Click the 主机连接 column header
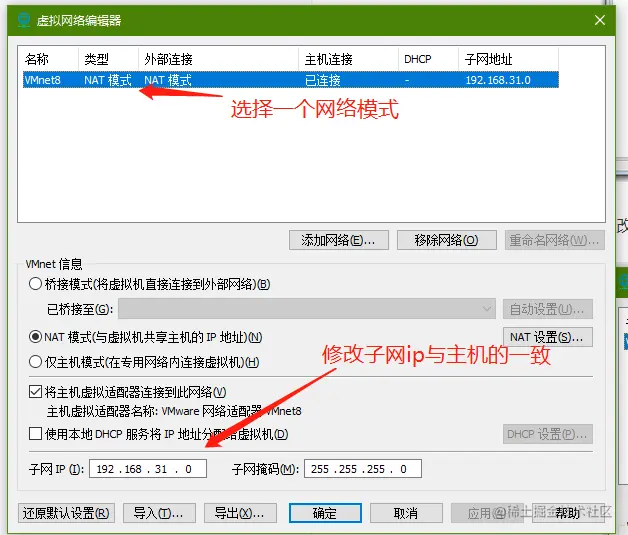 (x=328, y=59)
